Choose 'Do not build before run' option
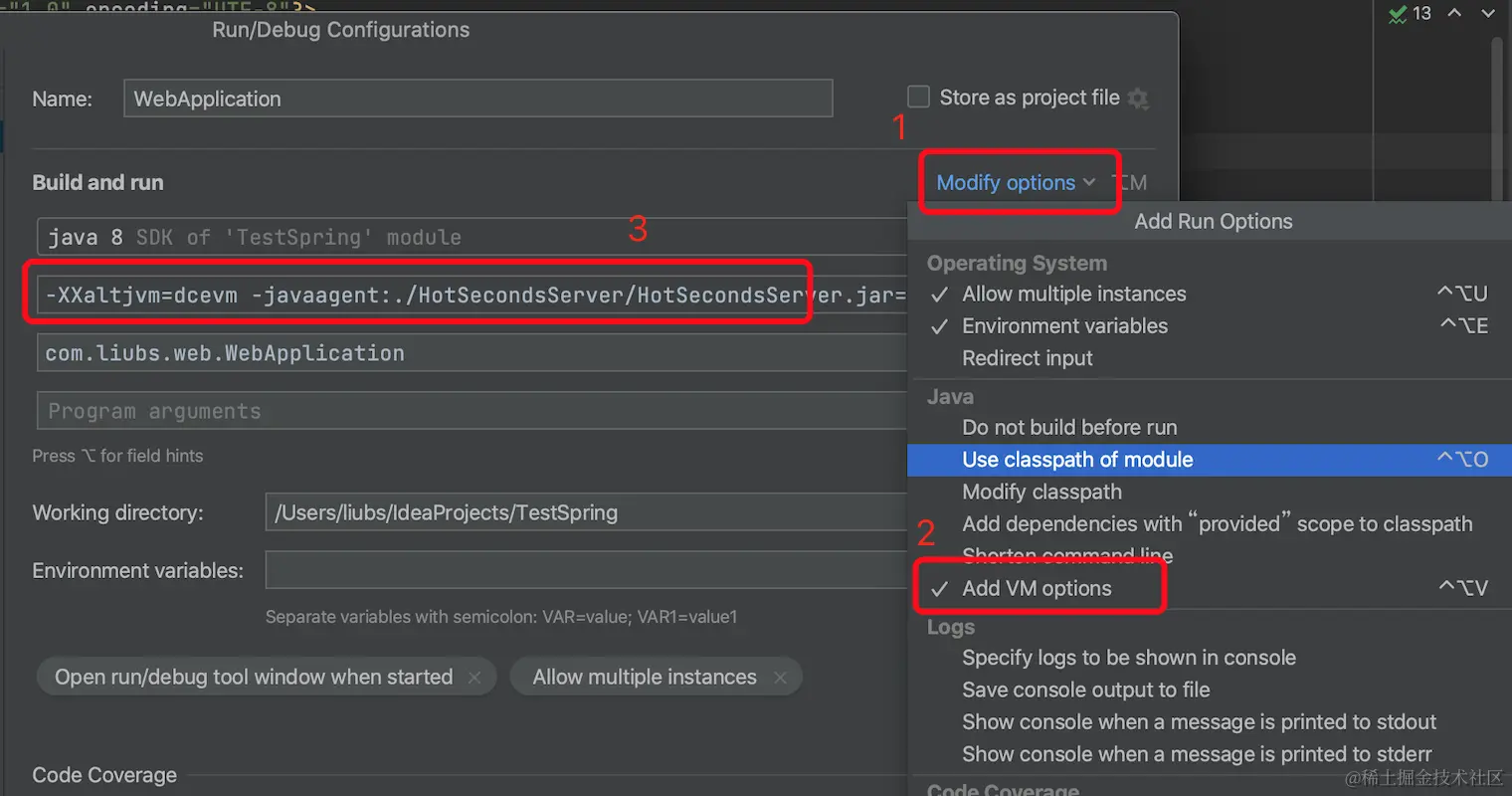This screenshot has width=1512, height=796. 1069,428
